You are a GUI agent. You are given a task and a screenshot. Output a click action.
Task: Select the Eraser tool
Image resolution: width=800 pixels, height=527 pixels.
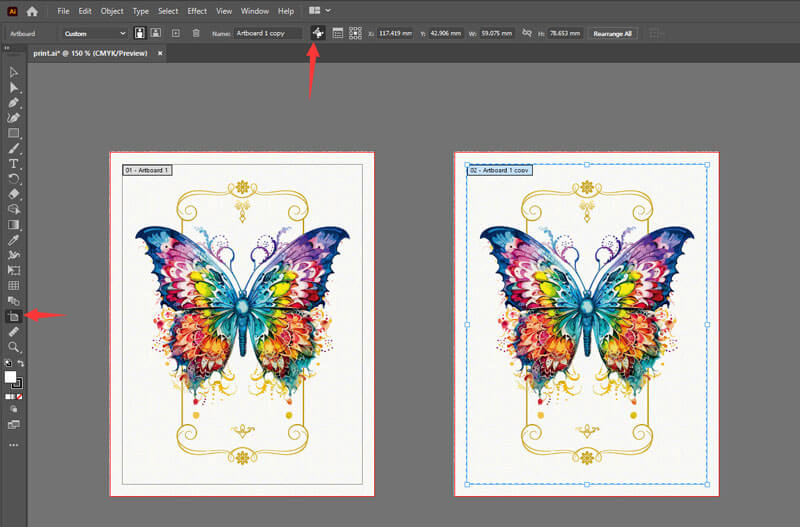coord(14,194)
